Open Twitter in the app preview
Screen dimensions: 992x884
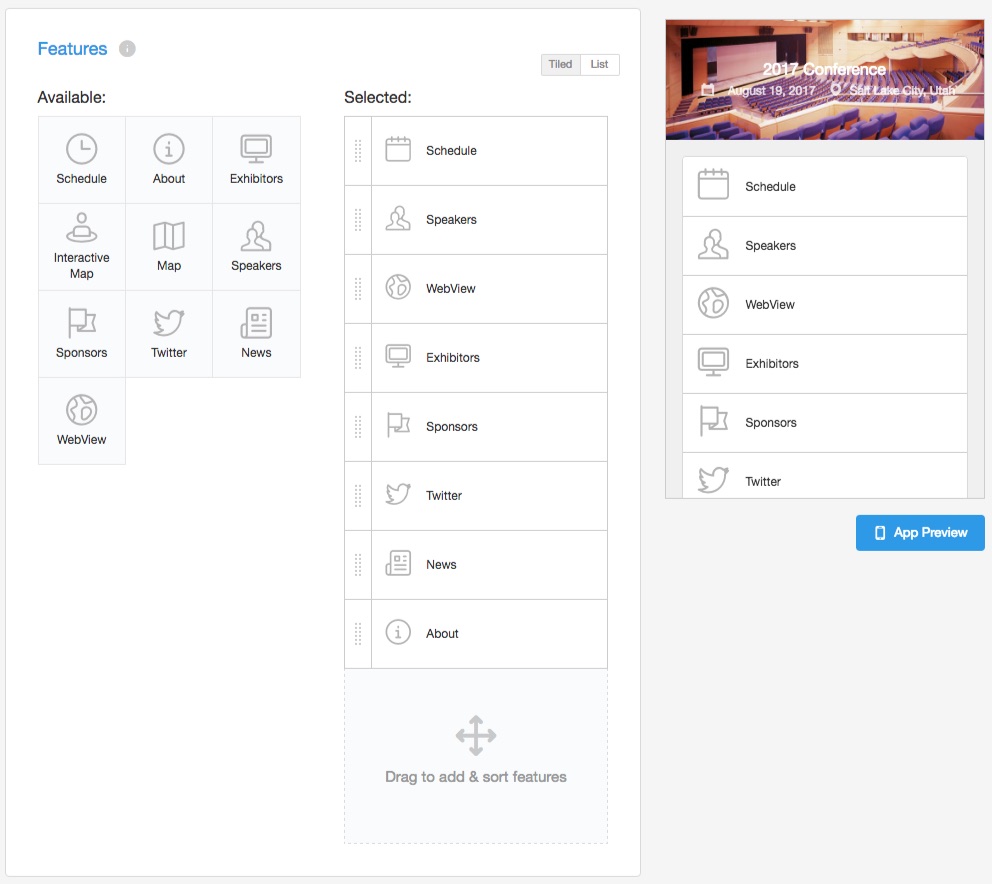point(825,476)
